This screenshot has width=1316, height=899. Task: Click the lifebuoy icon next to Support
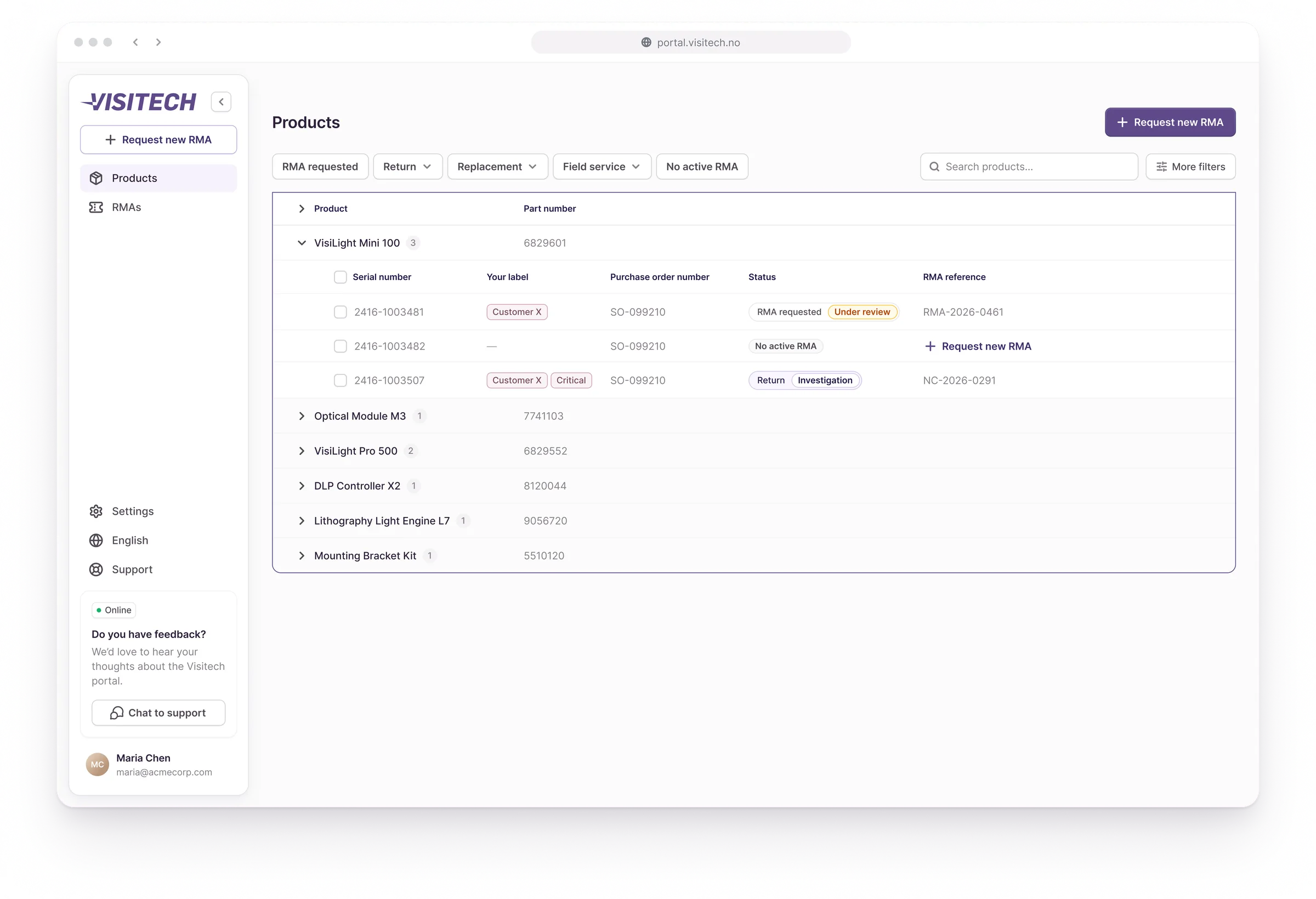97,570
